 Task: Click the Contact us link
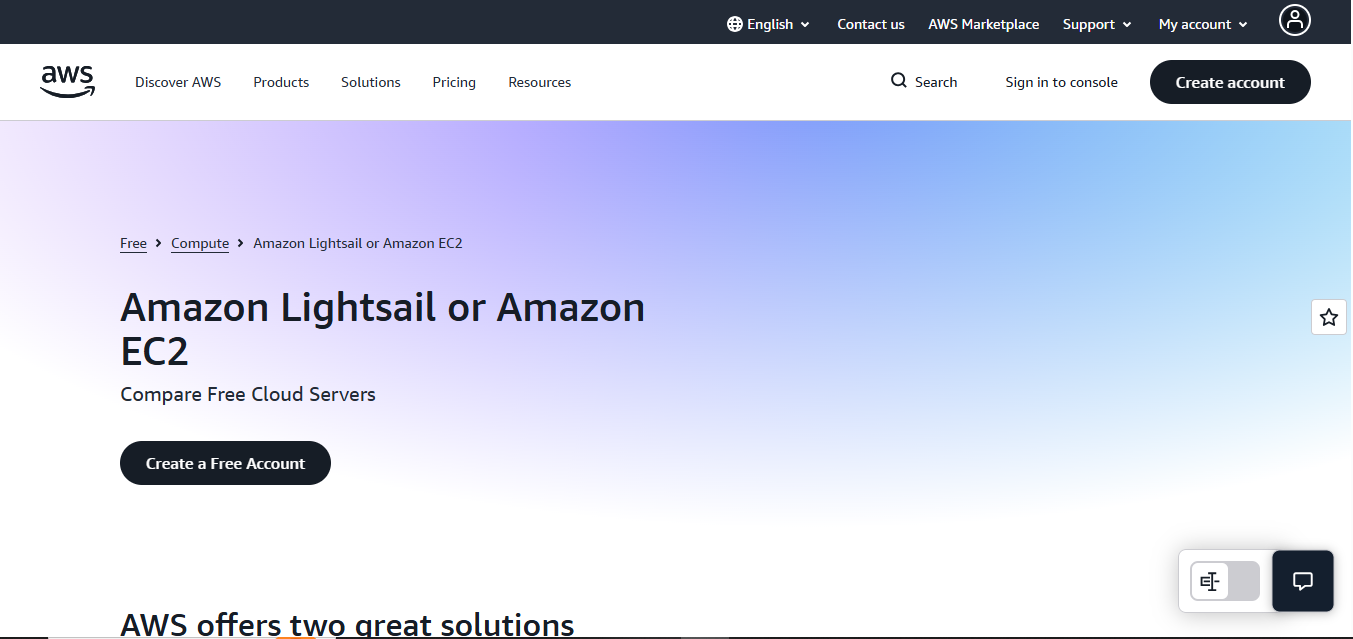click(x=871, y=24)
